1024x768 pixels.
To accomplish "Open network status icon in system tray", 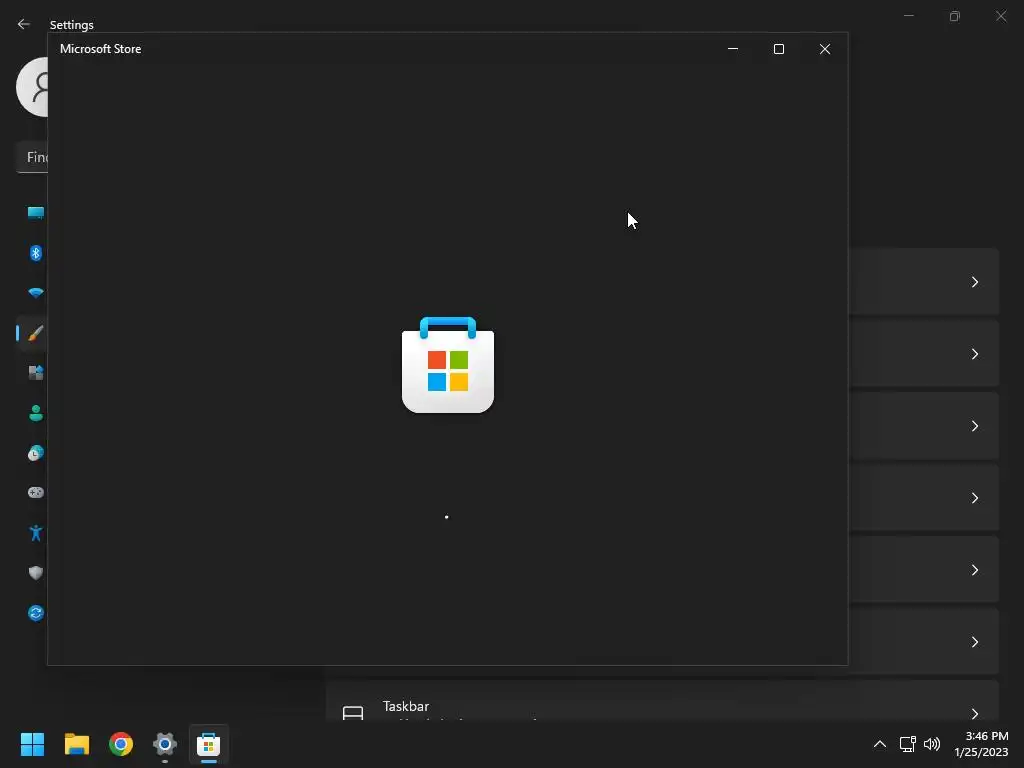I will [907, 744].
